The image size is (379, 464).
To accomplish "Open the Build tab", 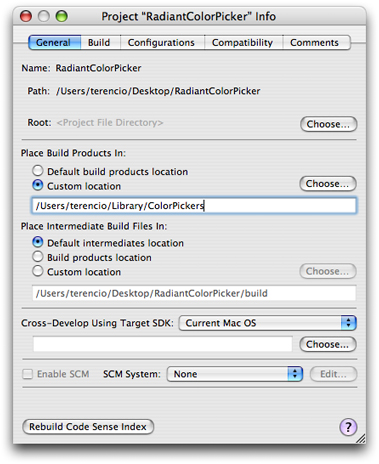I will coord(100,43).
